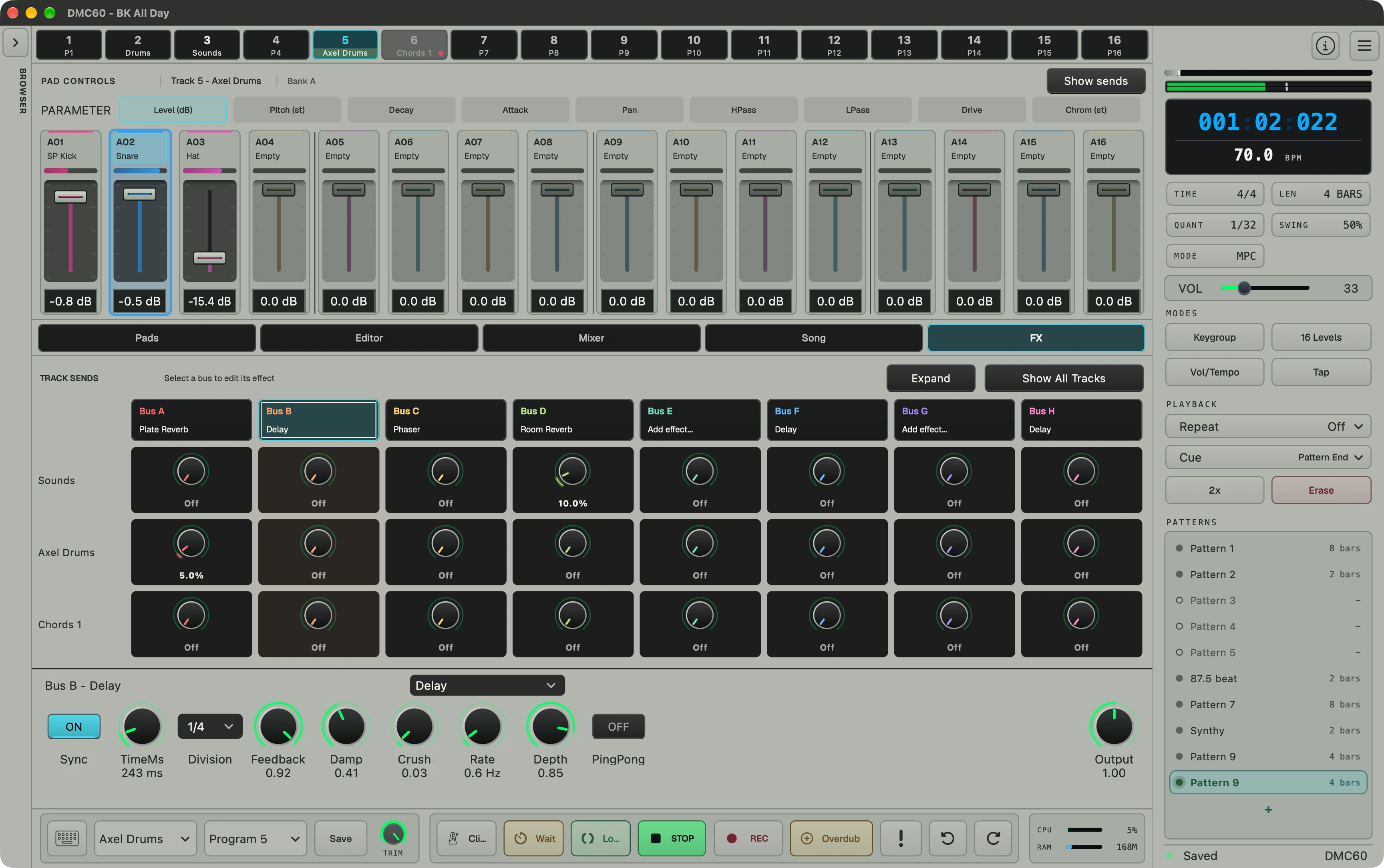Select the Bus C Phaser header

[445, 420]
